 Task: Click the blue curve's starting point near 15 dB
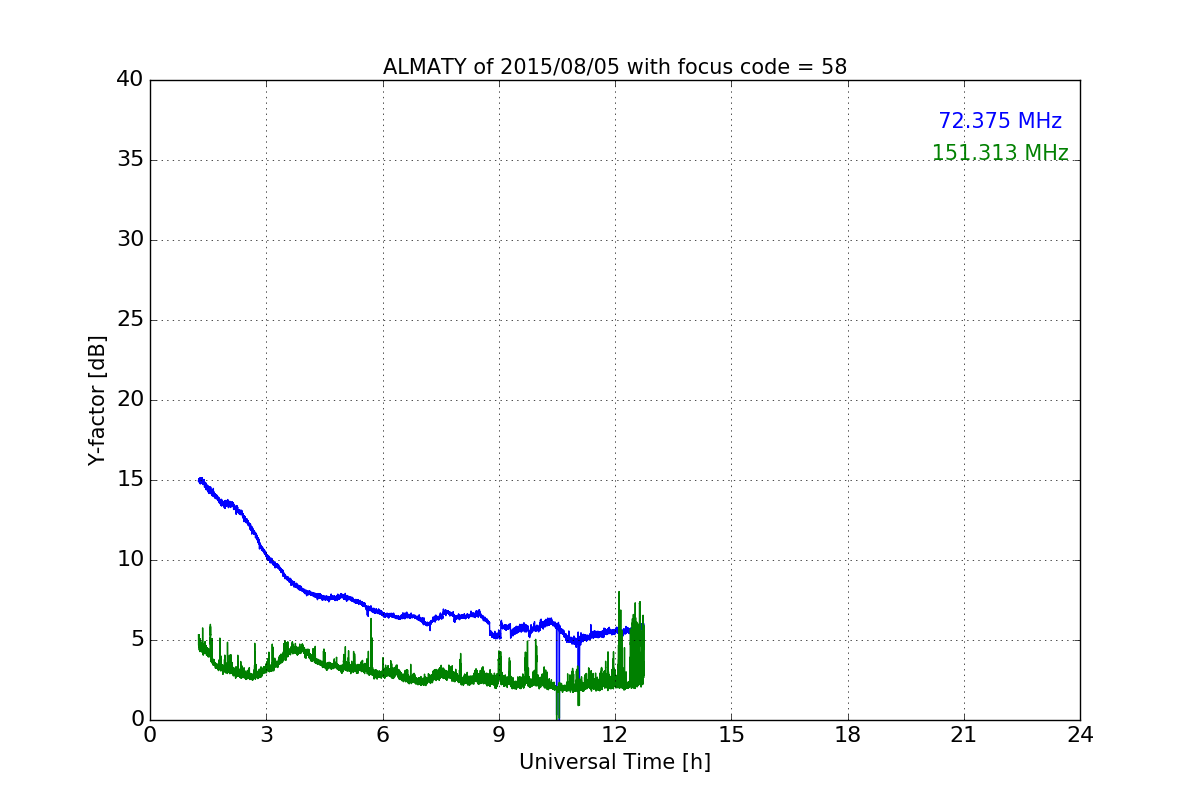pyautogui.click(x=200, y=480)
